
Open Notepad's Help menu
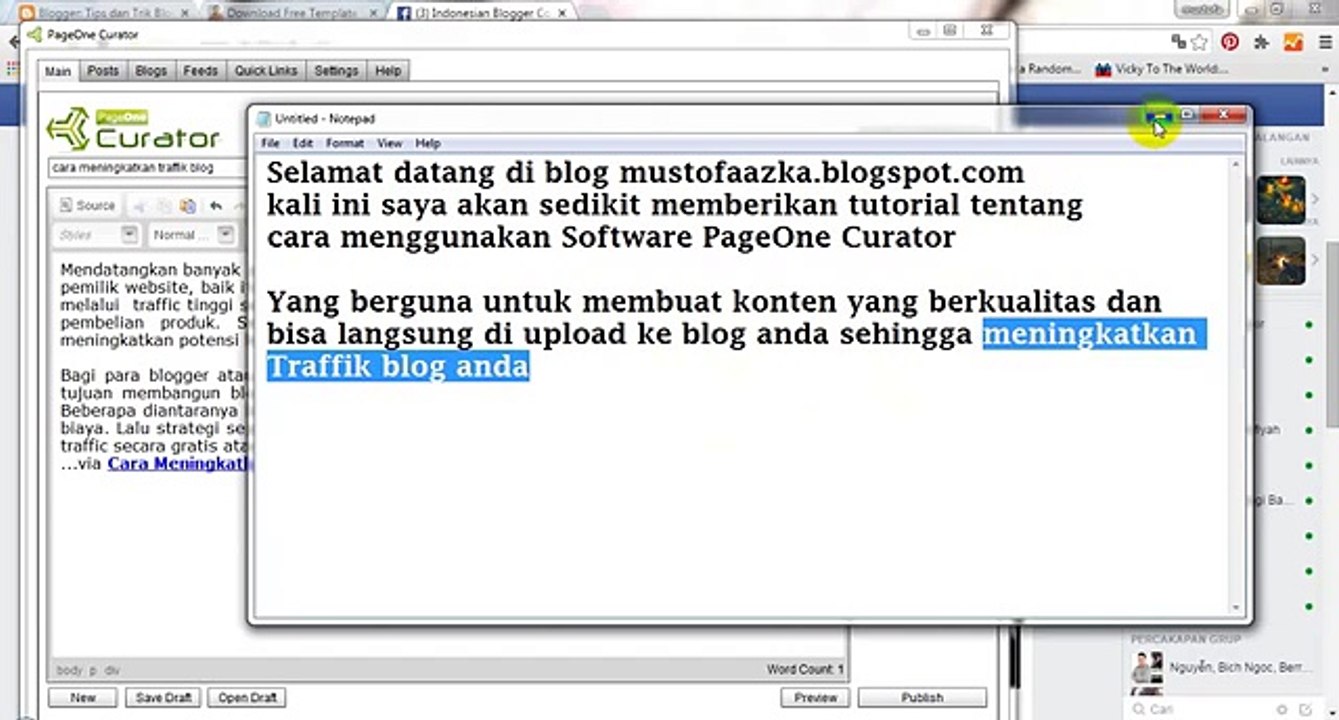428,144
